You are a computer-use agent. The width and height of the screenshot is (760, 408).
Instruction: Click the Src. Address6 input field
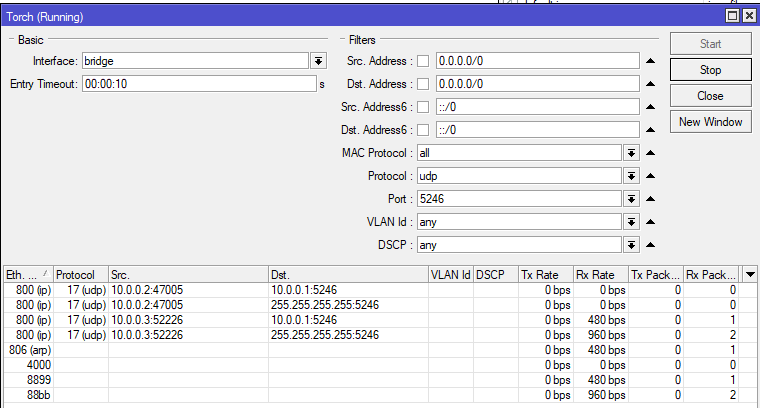[x=538, y=107]
